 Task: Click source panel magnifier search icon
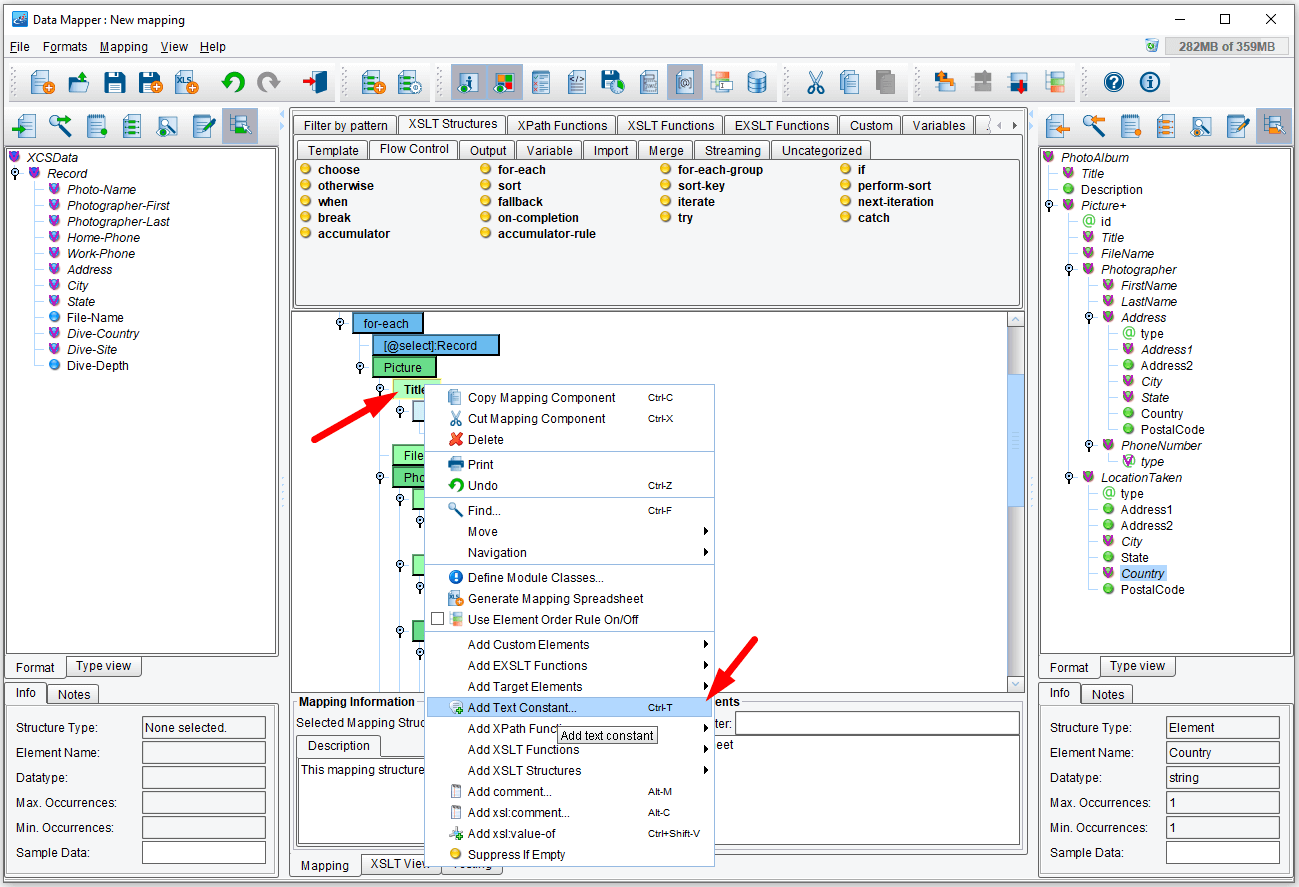pyautogui.click(x=60, y=126)
